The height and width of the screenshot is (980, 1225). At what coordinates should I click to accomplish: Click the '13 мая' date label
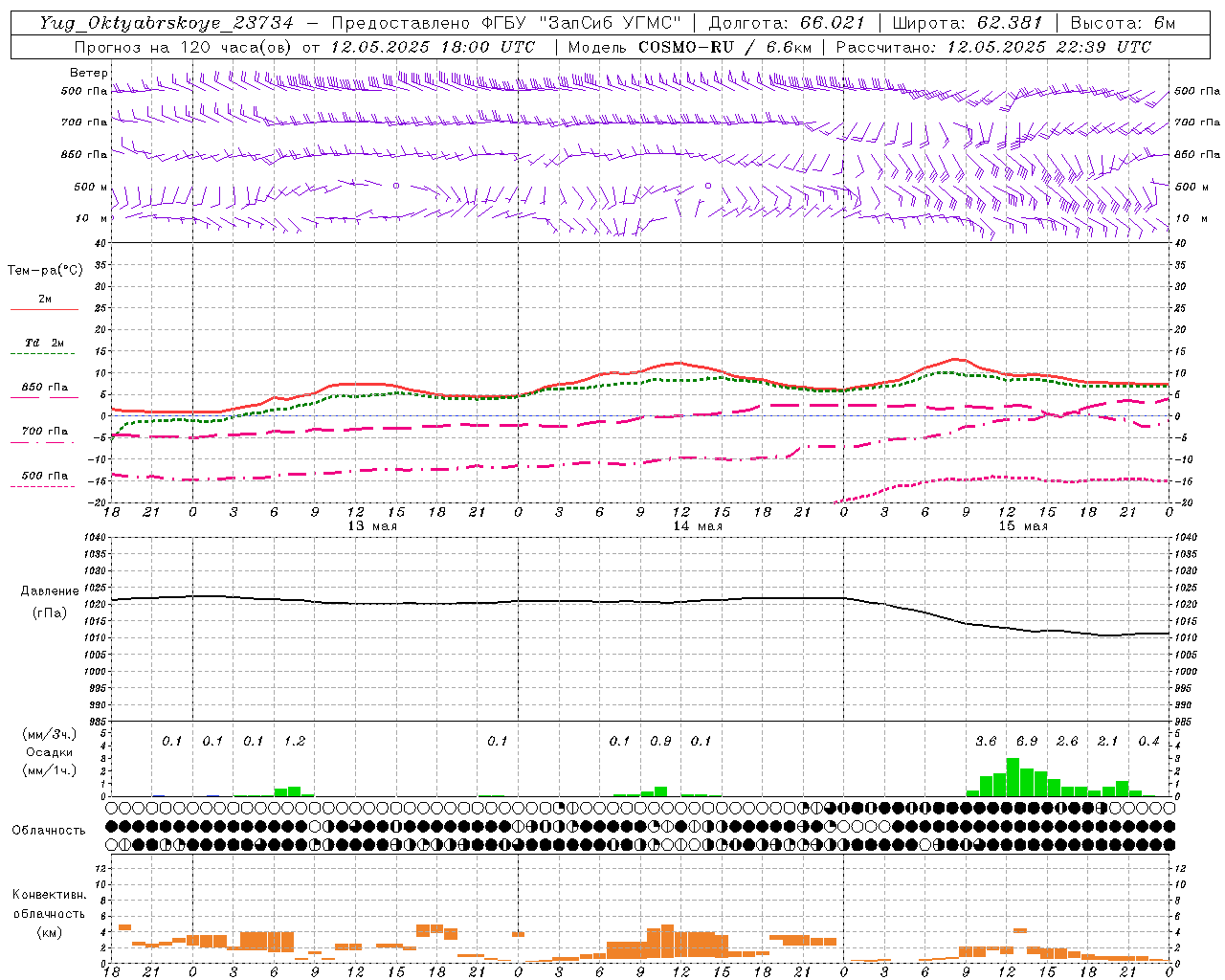click(x=372, y=526)
